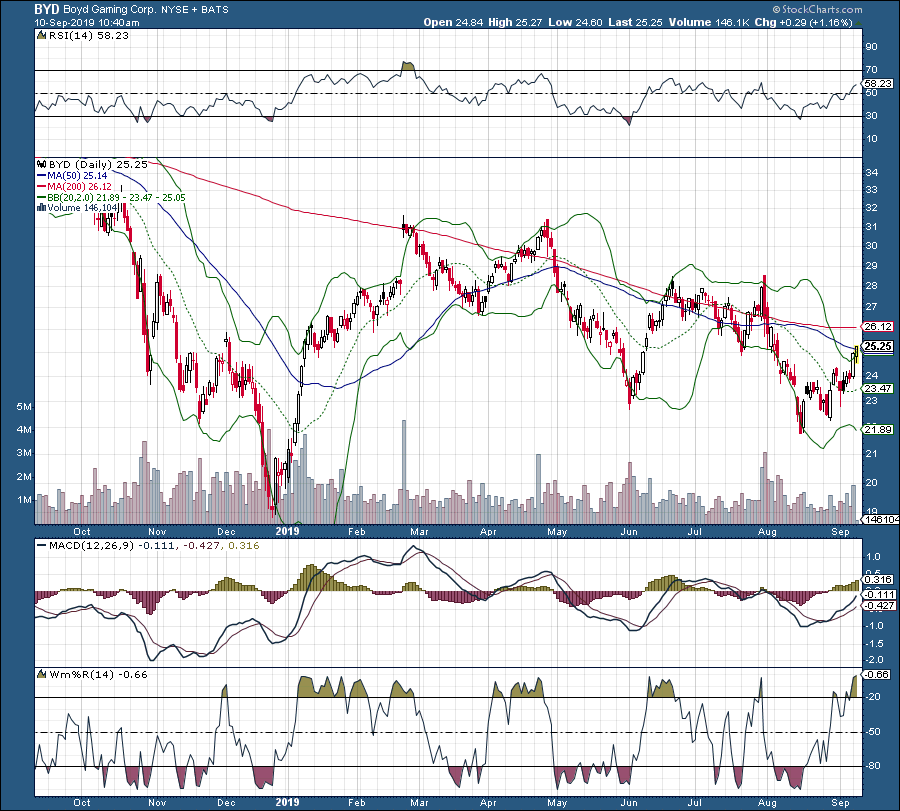Click the 10-Sep-2019 10:40am timestamp
This screenshot has width=900, height=811.
[x=87, y=23]
